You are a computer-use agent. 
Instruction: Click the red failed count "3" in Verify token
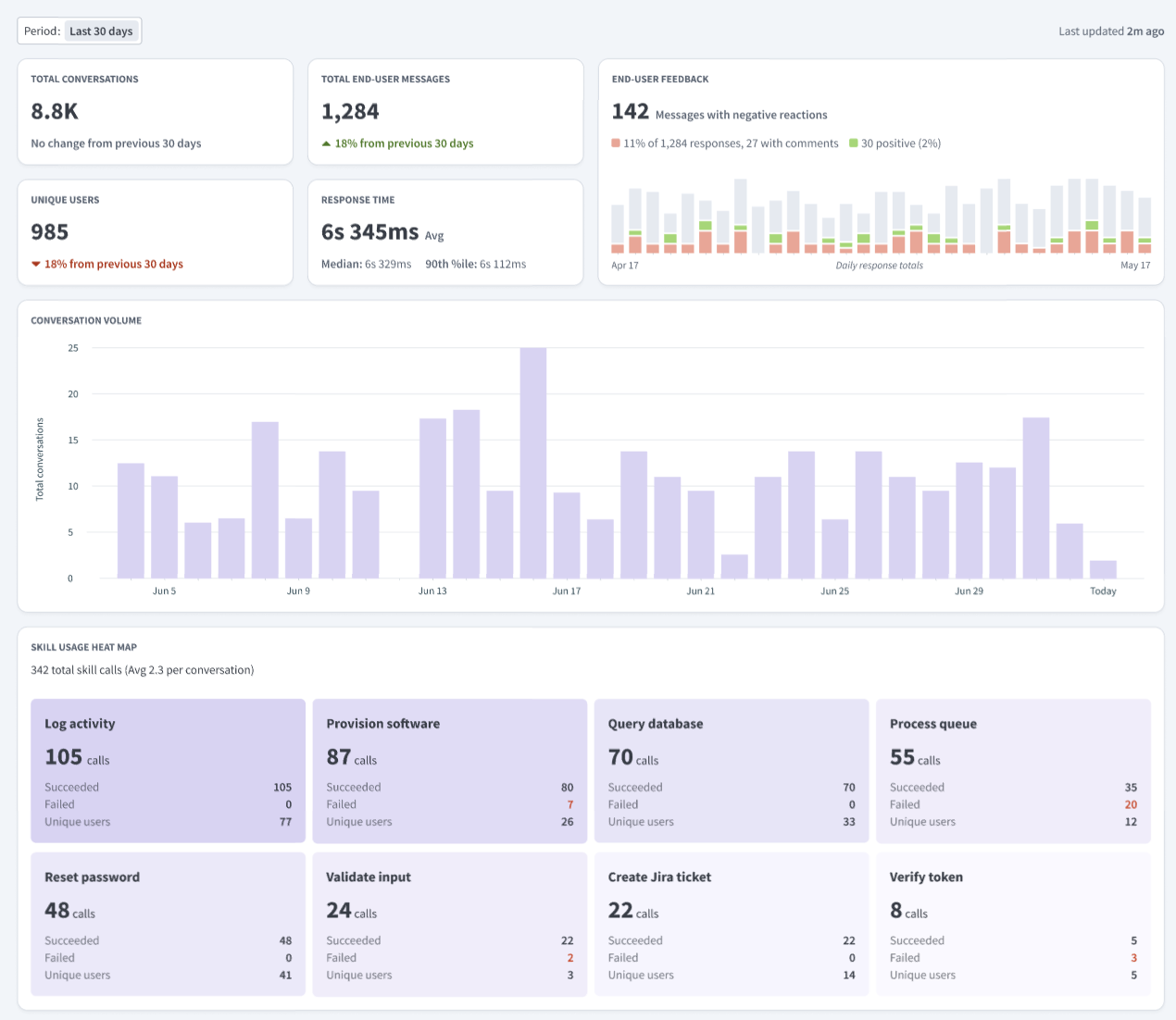[x=1133, y=958]
